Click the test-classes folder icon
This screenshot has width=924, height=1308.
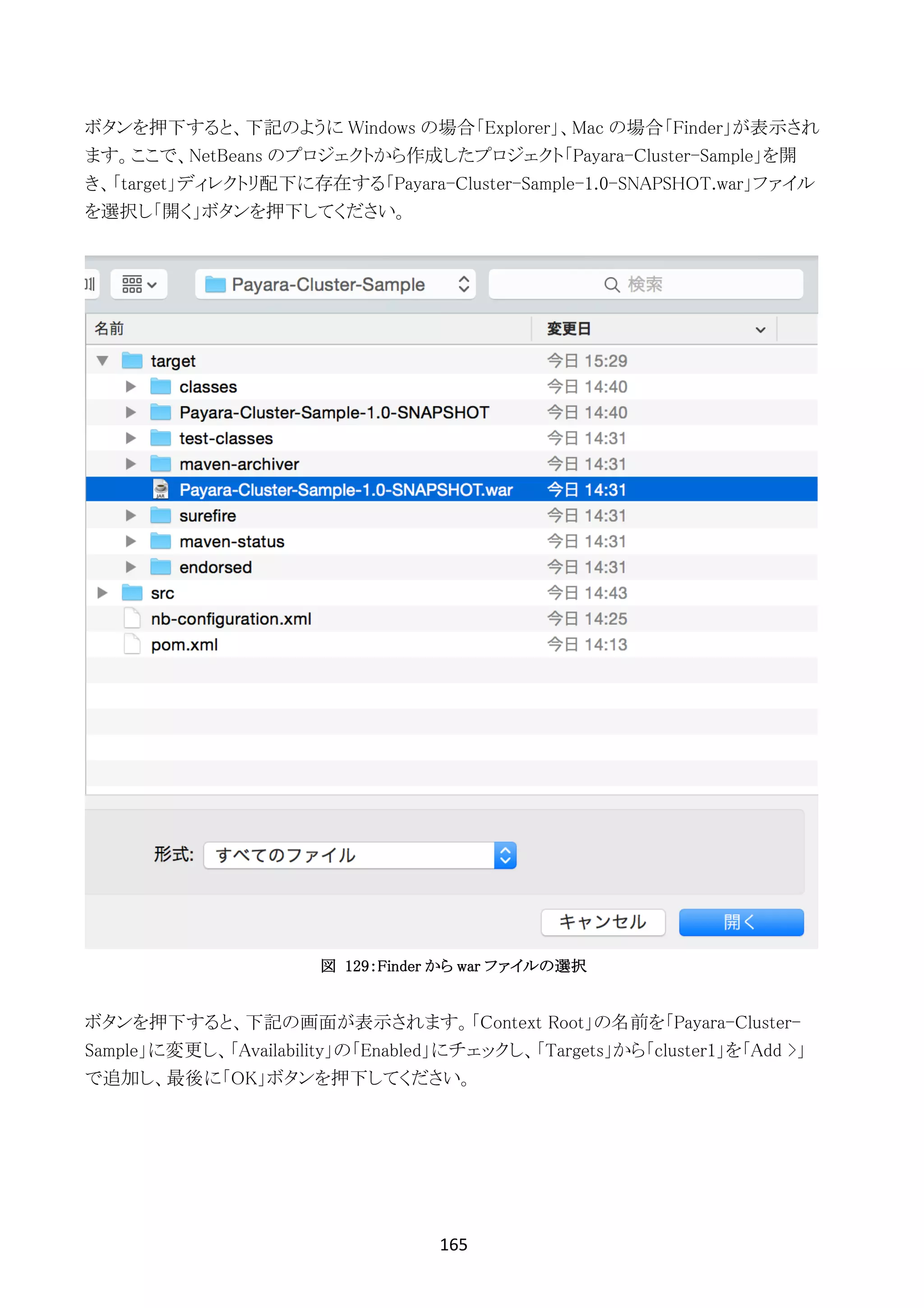pyautogui.click(x=161, y=437)
